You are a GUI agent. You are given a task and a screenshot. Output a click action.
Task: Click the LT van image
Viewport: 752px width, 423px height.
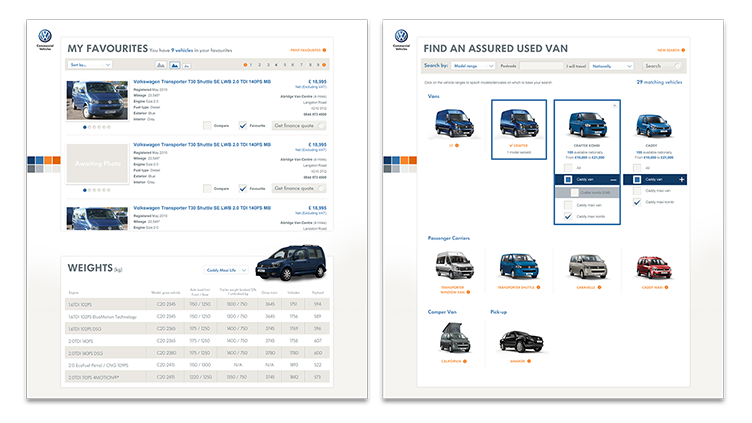[x=454, y=123]
